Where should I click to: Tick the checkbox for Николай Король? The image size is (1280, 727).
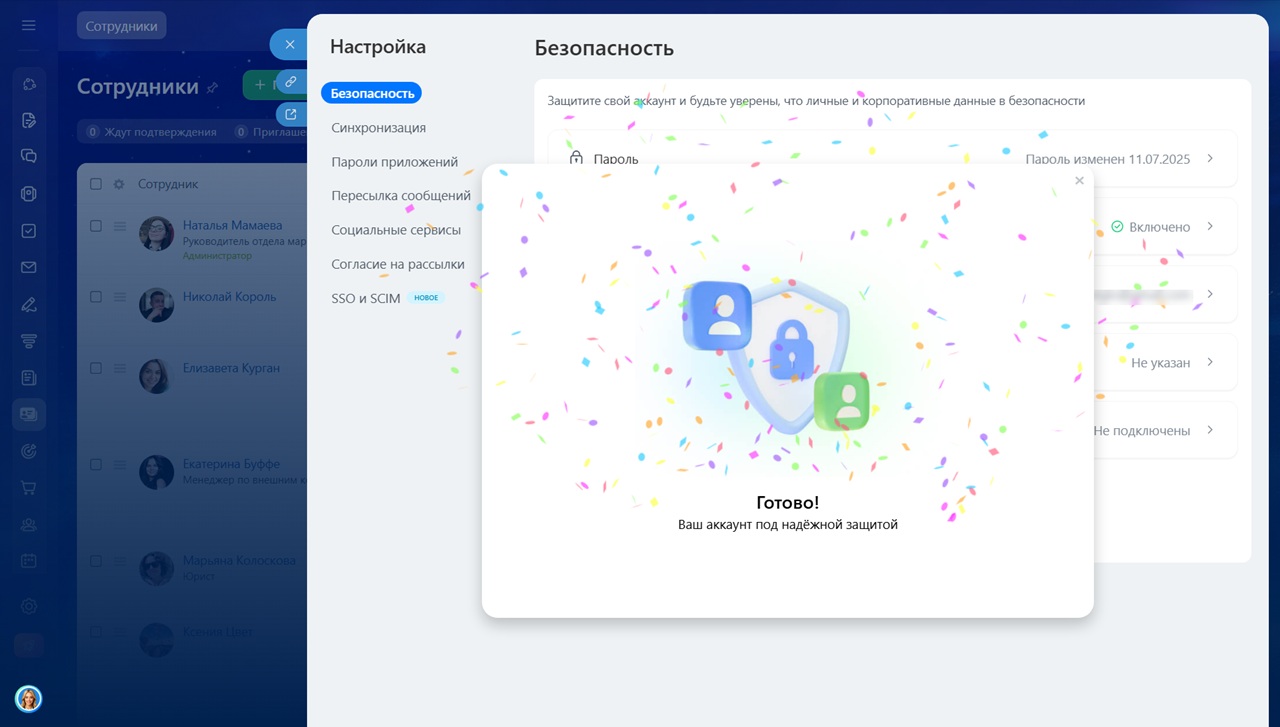96,297
